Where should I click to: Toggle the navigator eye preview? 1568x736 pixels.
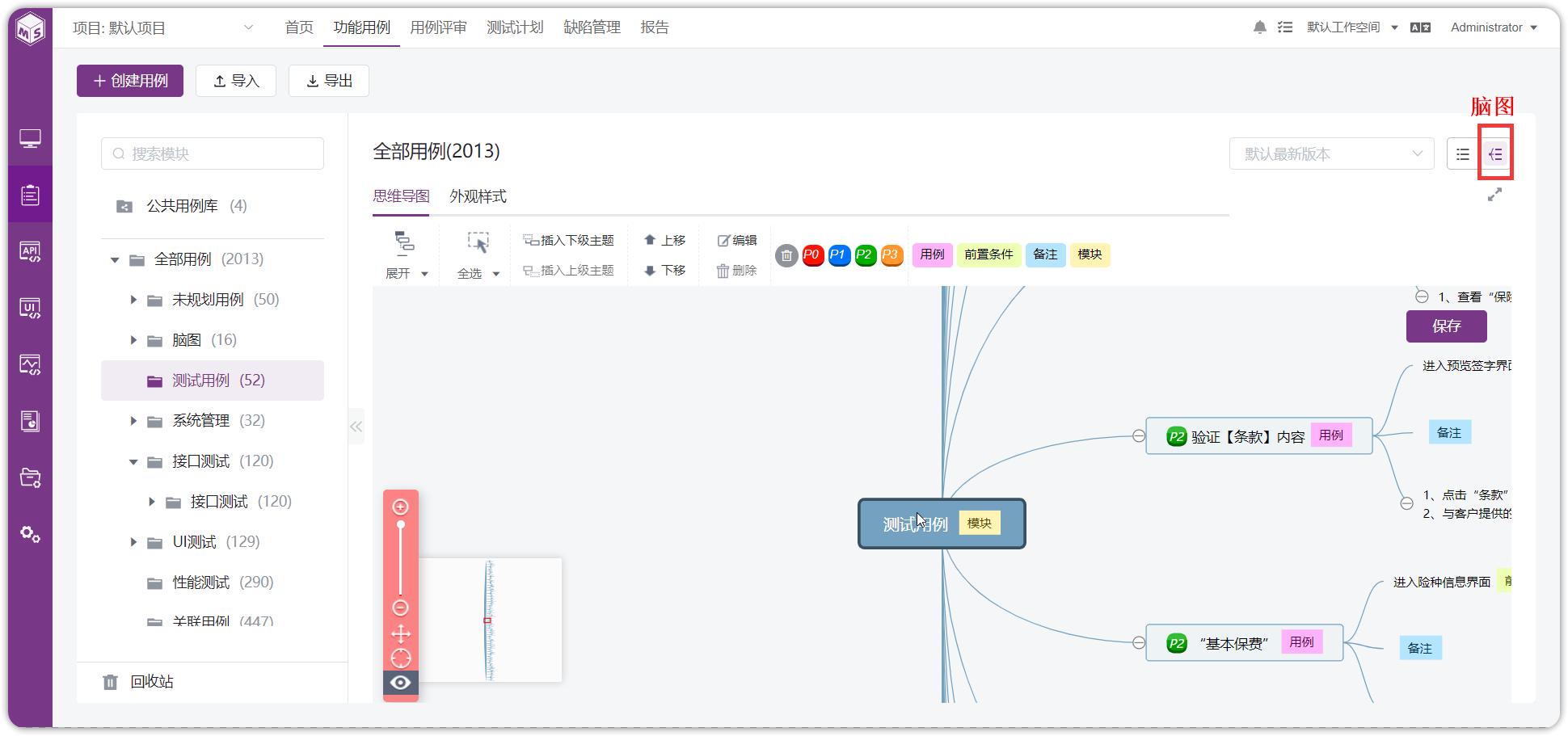[400, 683]
